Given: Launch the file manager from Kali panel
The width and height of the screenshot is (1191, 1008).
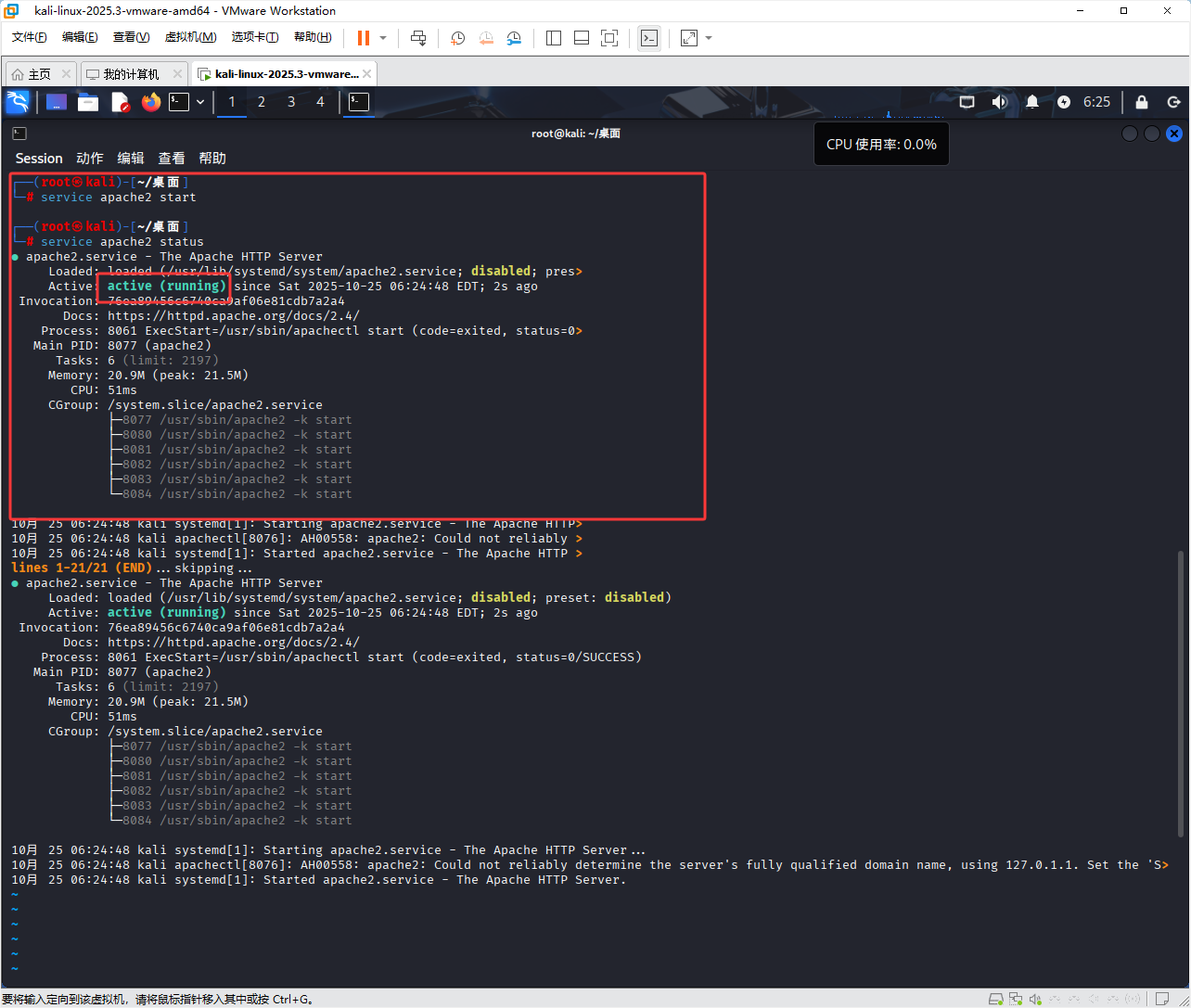Looking at the screenshot, I should (88, 102).
